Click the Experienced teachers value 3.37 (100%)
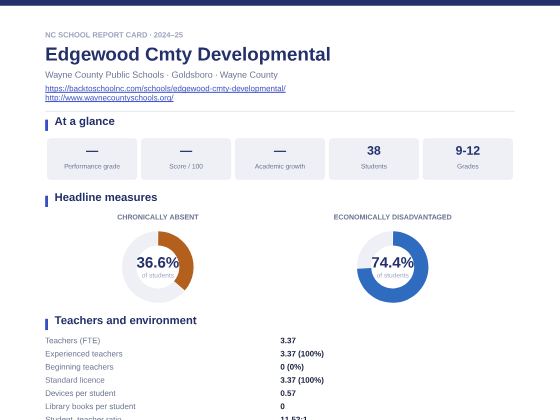The height and width of the screenshot is (420, 560). [302, 354]
